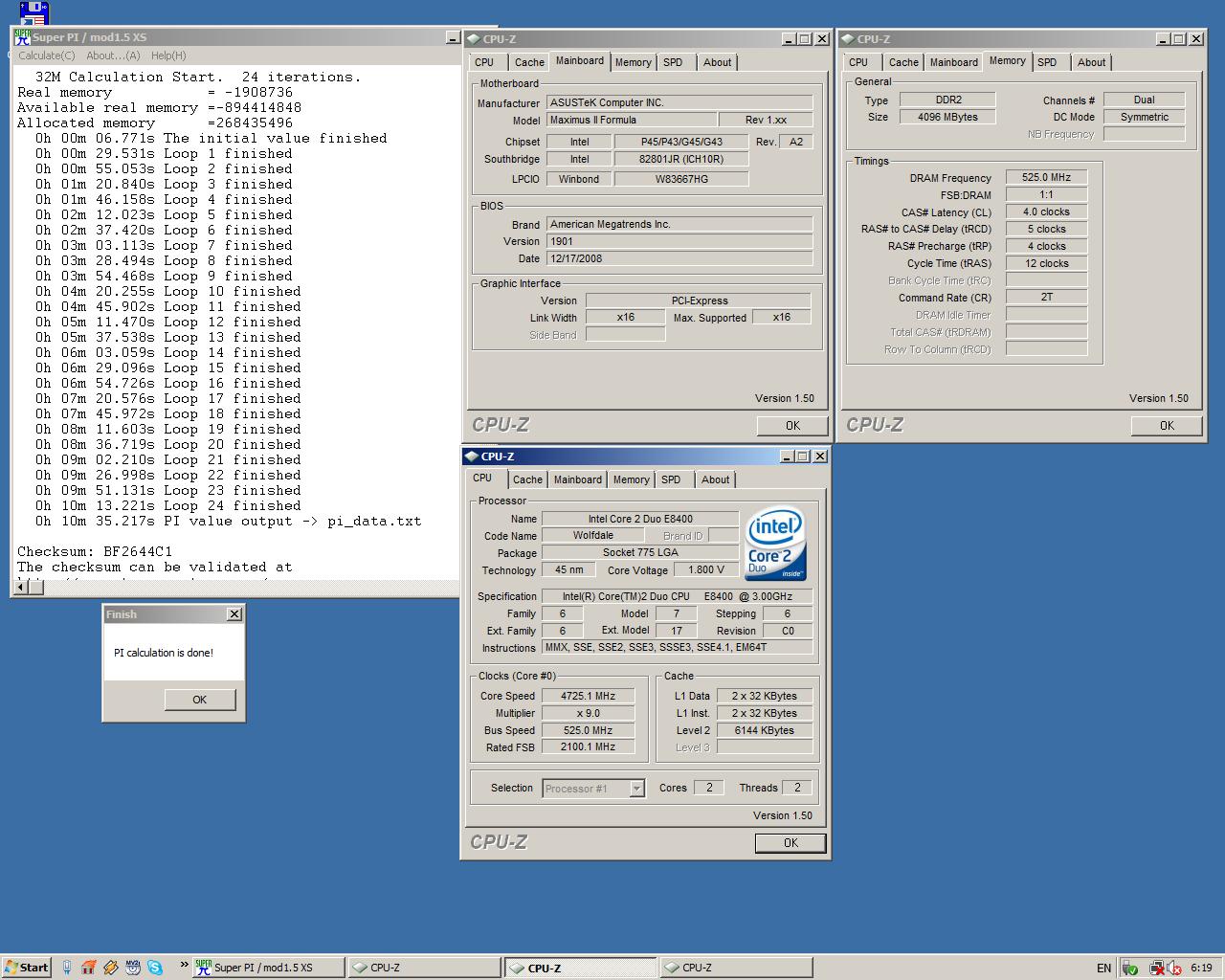Click the disconnected network tray icon
This screenshot has width=1225, height=980.
pyautogui.click(x=1156, y=968)
